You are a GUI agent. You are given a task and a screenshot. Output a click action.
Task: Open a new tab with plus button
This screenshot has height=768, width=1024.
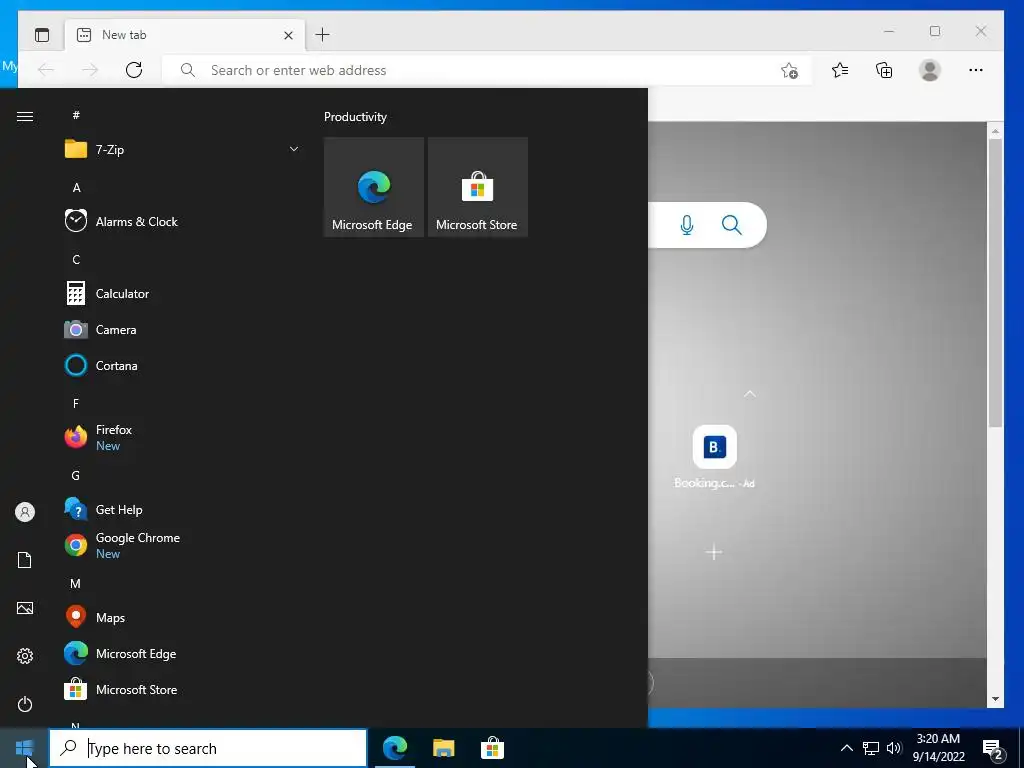click(323, 35)
